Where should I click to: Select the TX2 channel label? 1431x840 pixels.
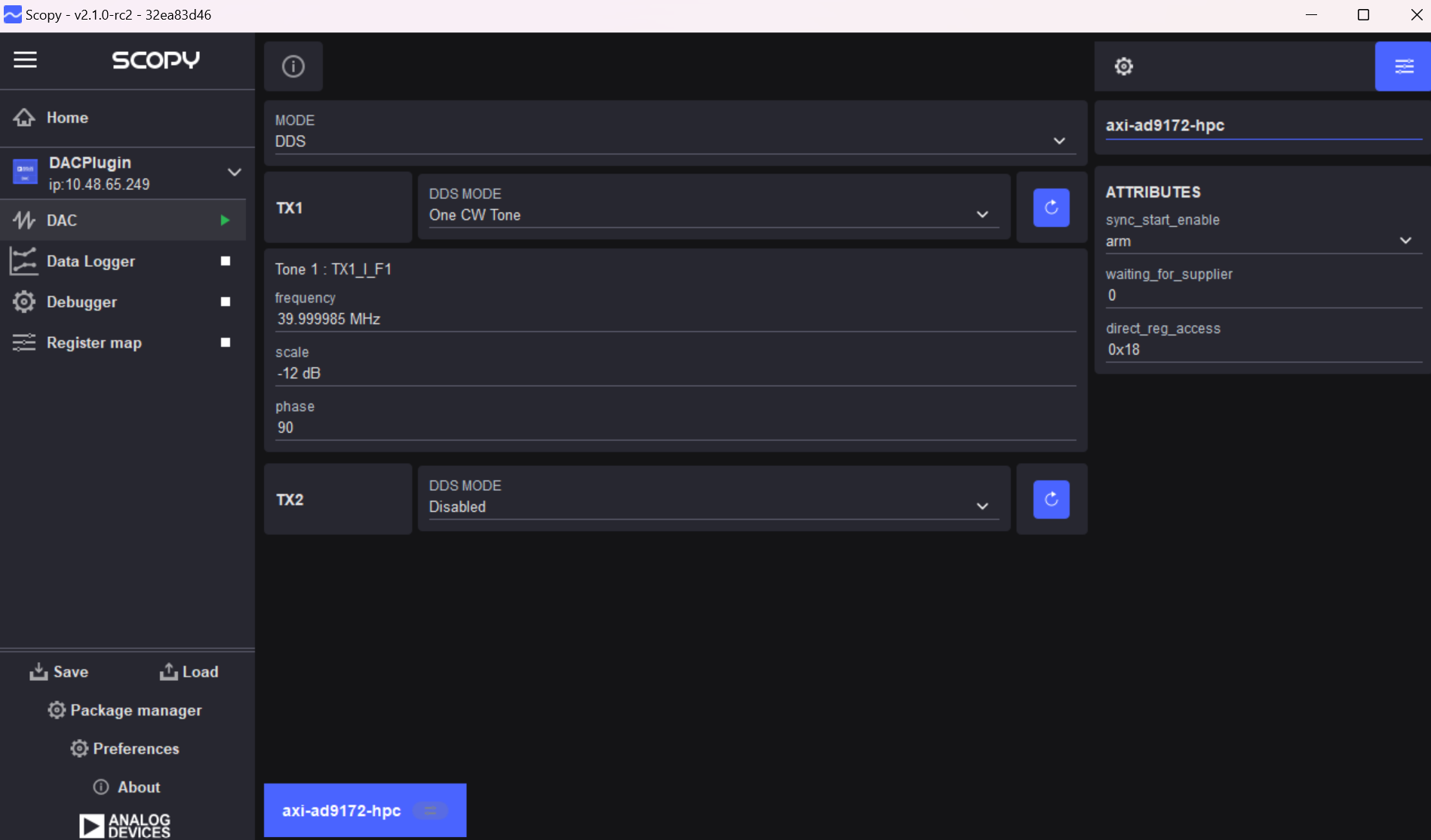[x=290, y=500]
